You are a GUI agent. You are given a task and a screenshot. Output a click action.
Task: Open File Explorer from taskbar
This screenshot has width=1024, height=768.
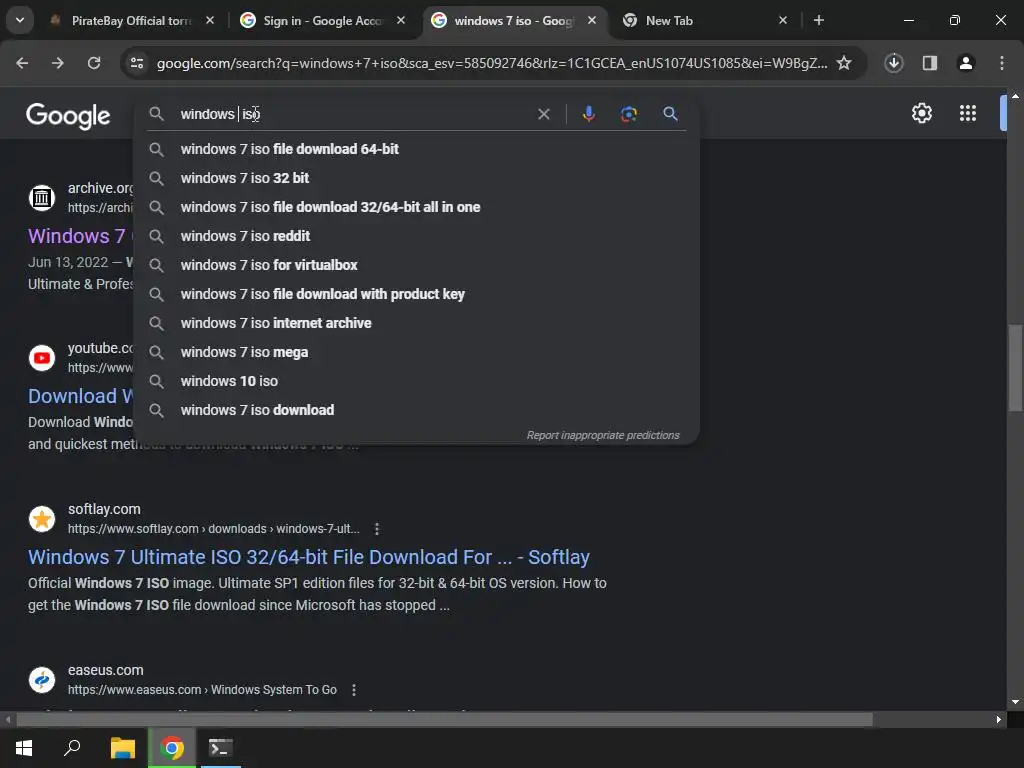122,748
